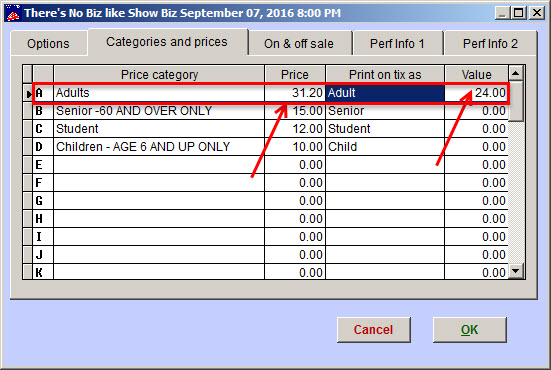551x370 pixels.
Task: Click row selector for row B
Action: click(28, 111)
